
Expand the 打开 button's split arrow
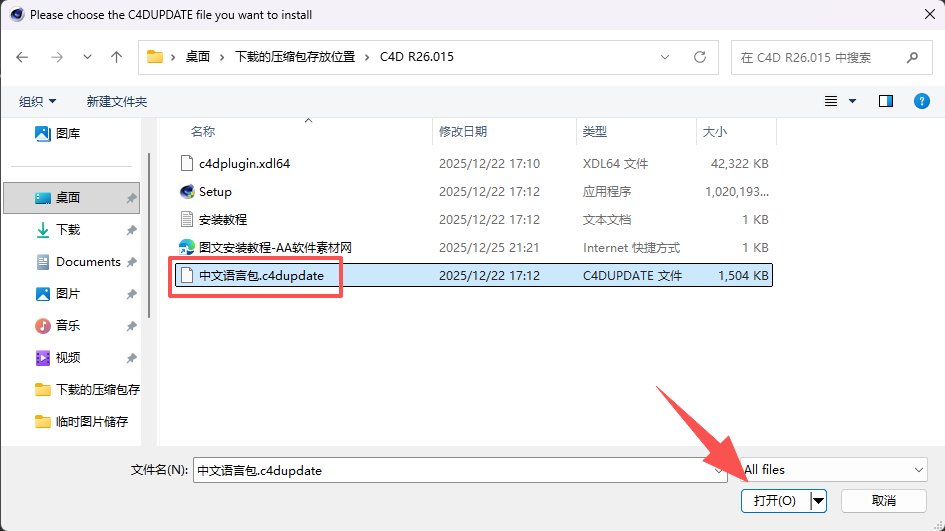(818, 501)
